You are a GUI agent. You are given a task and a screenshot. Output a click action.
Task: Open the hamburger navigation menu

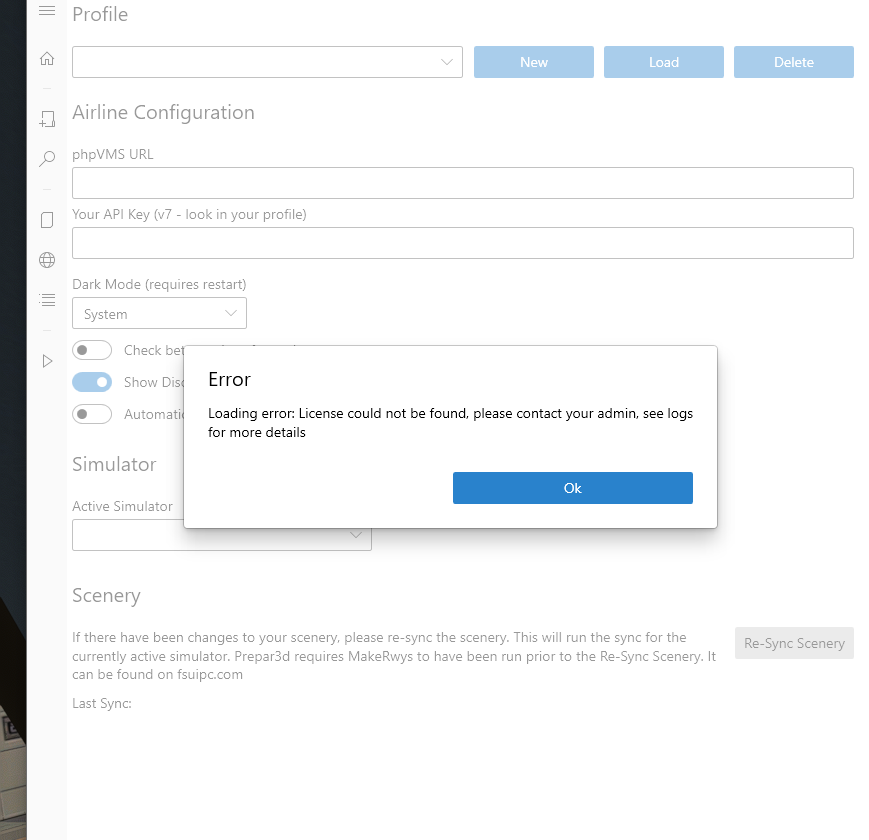46,11
